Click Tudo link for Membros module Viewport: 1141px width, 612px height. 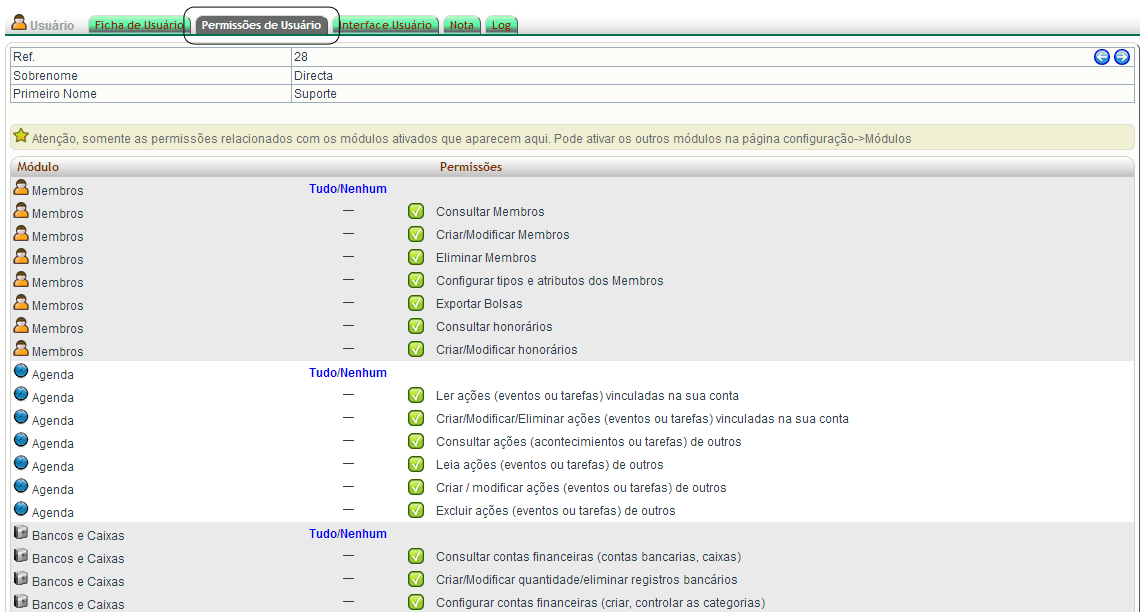pyautogui.click(x=322, y=189)
